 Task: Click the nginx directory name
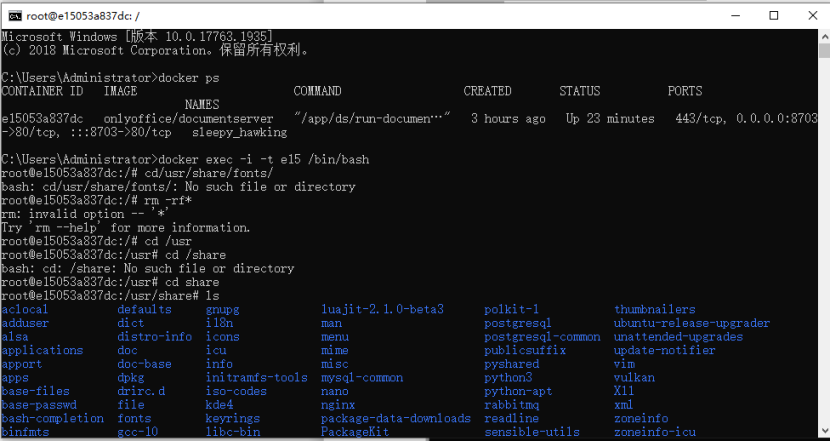pyautogui.click(x=337, y=405)
